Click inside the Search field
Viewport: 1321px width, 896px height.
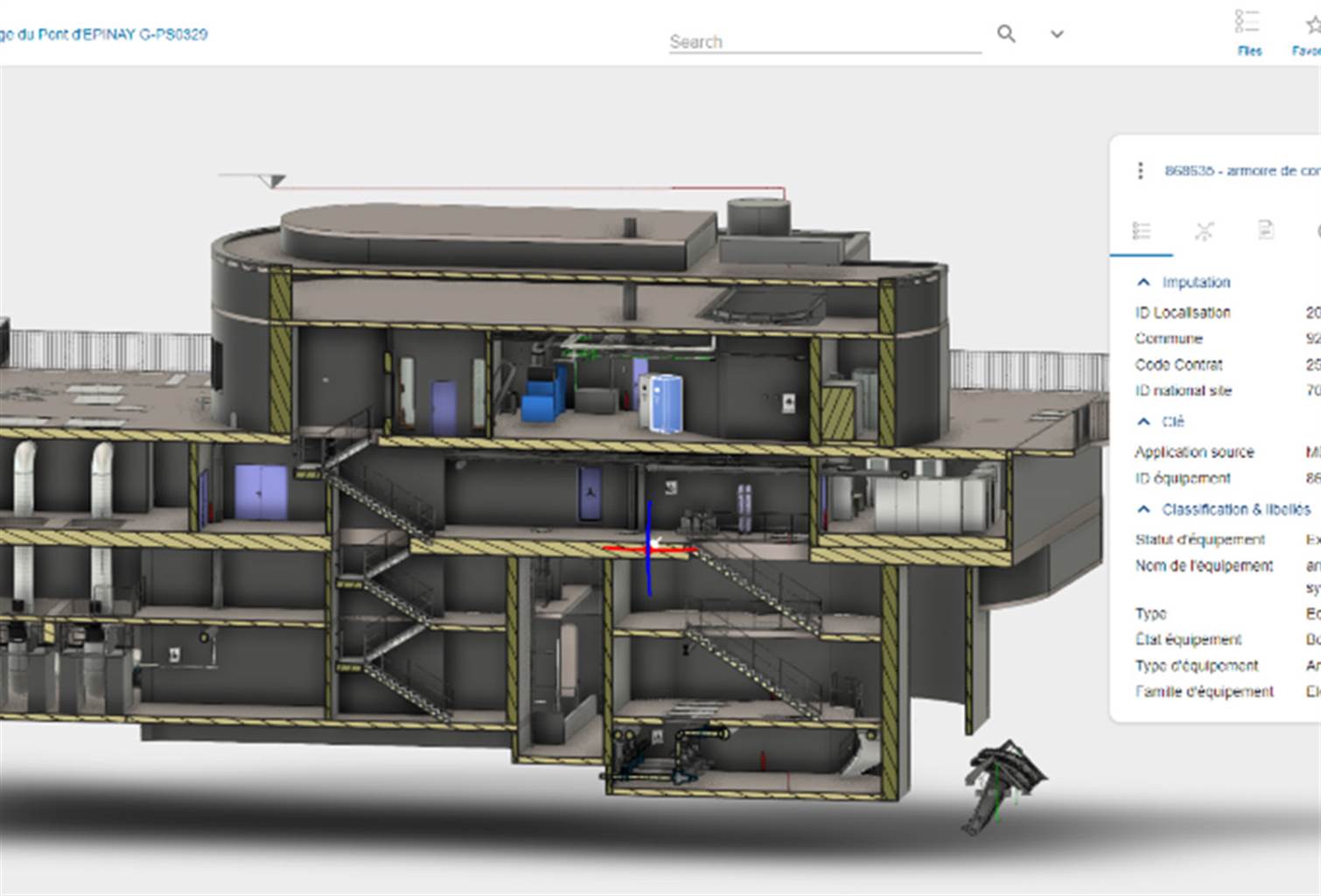tap(825, 41)
